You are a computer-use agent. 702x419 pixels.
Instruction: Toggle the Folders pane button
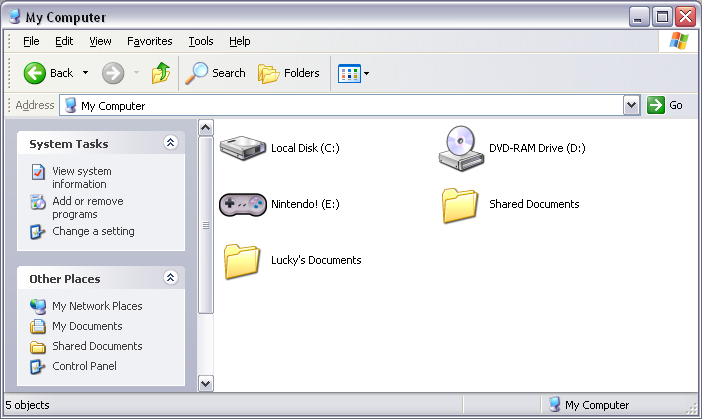pos(289,73)
